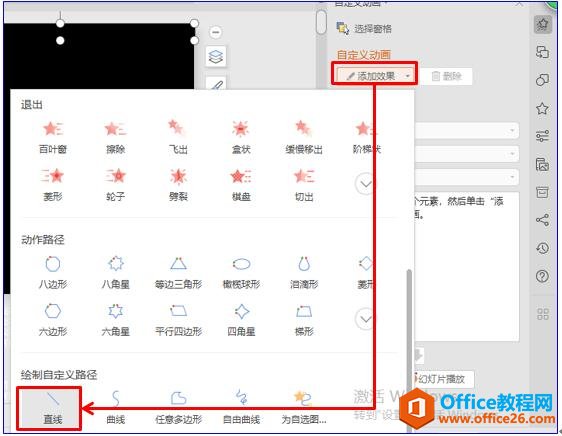Open the share sidebar icon

[x=542, y=219]
